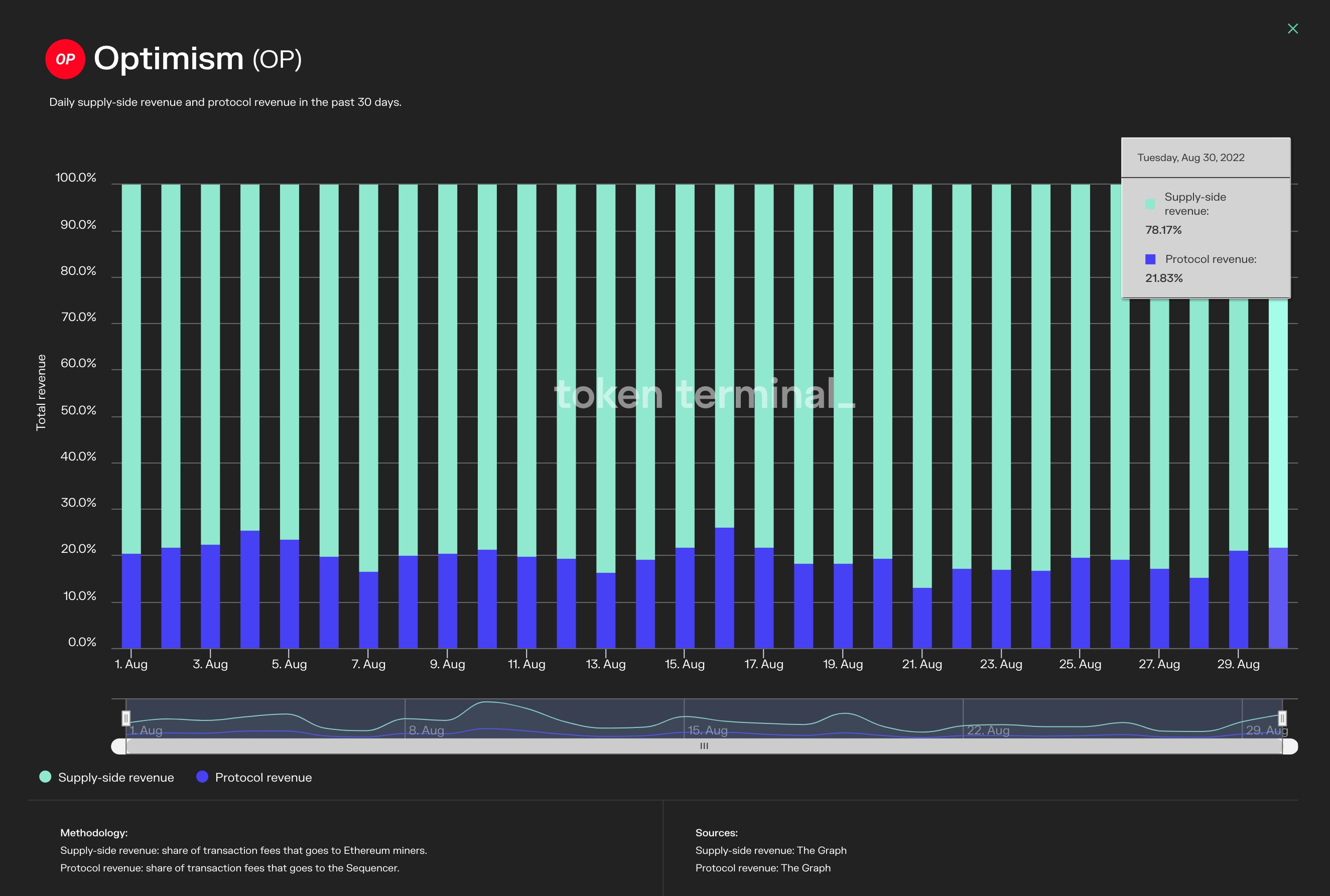1330x896 pixels.
Task: Click the 15. Aug x-axis label
Action: click(x=685, y=664)
